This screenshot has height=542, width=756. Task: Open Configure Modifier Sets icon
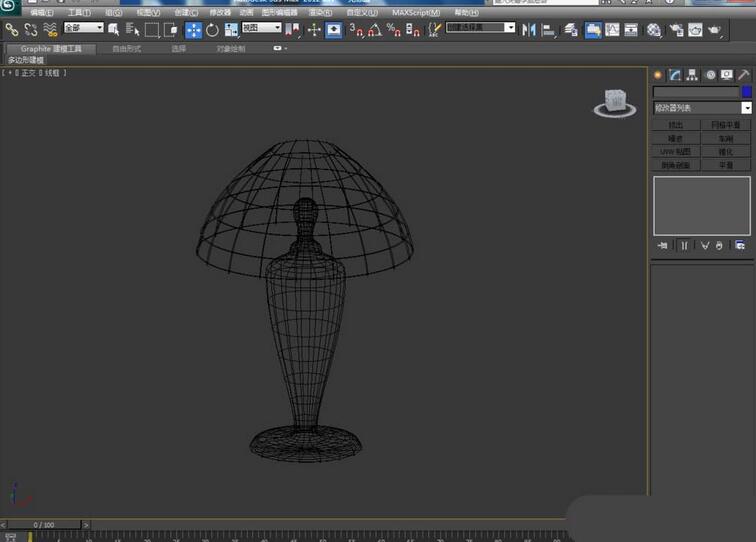click(740, 246)
